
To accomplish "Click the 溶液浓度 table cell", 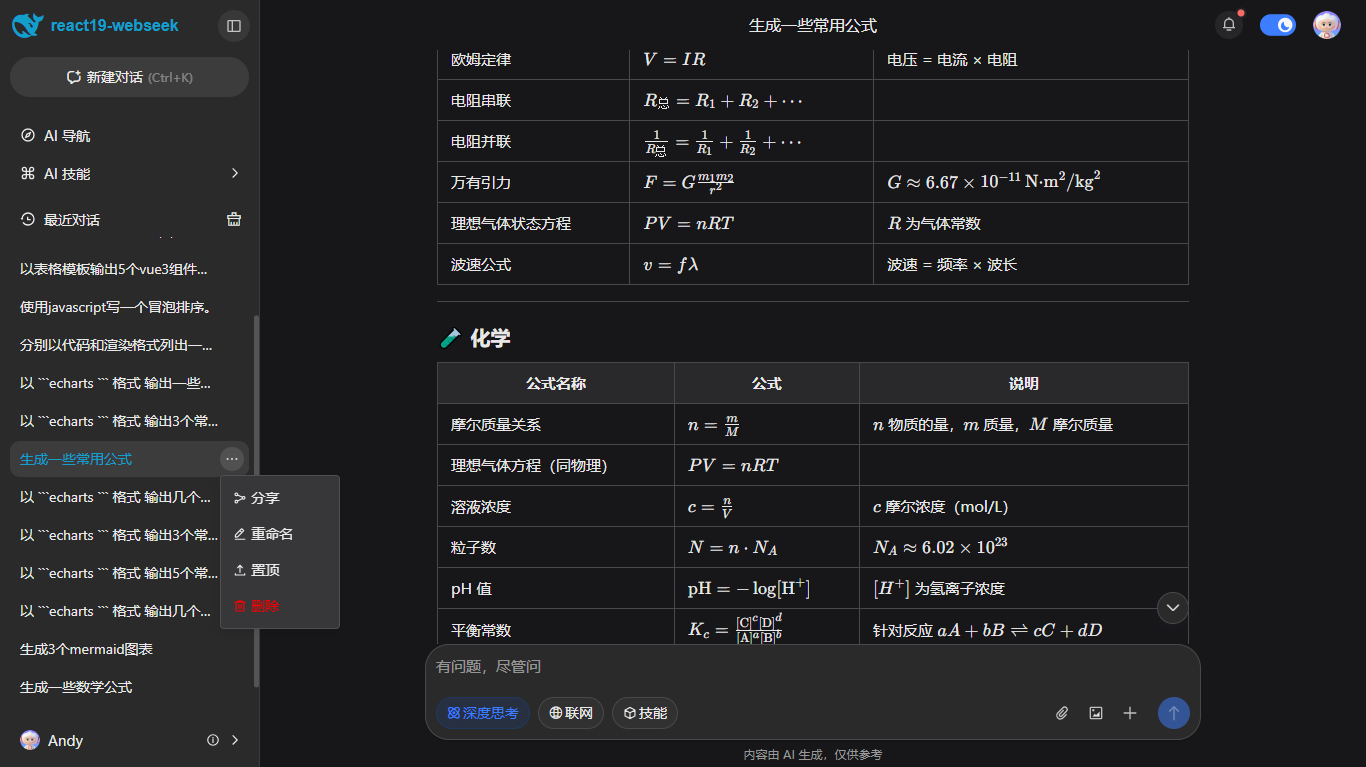I will 556,506.
